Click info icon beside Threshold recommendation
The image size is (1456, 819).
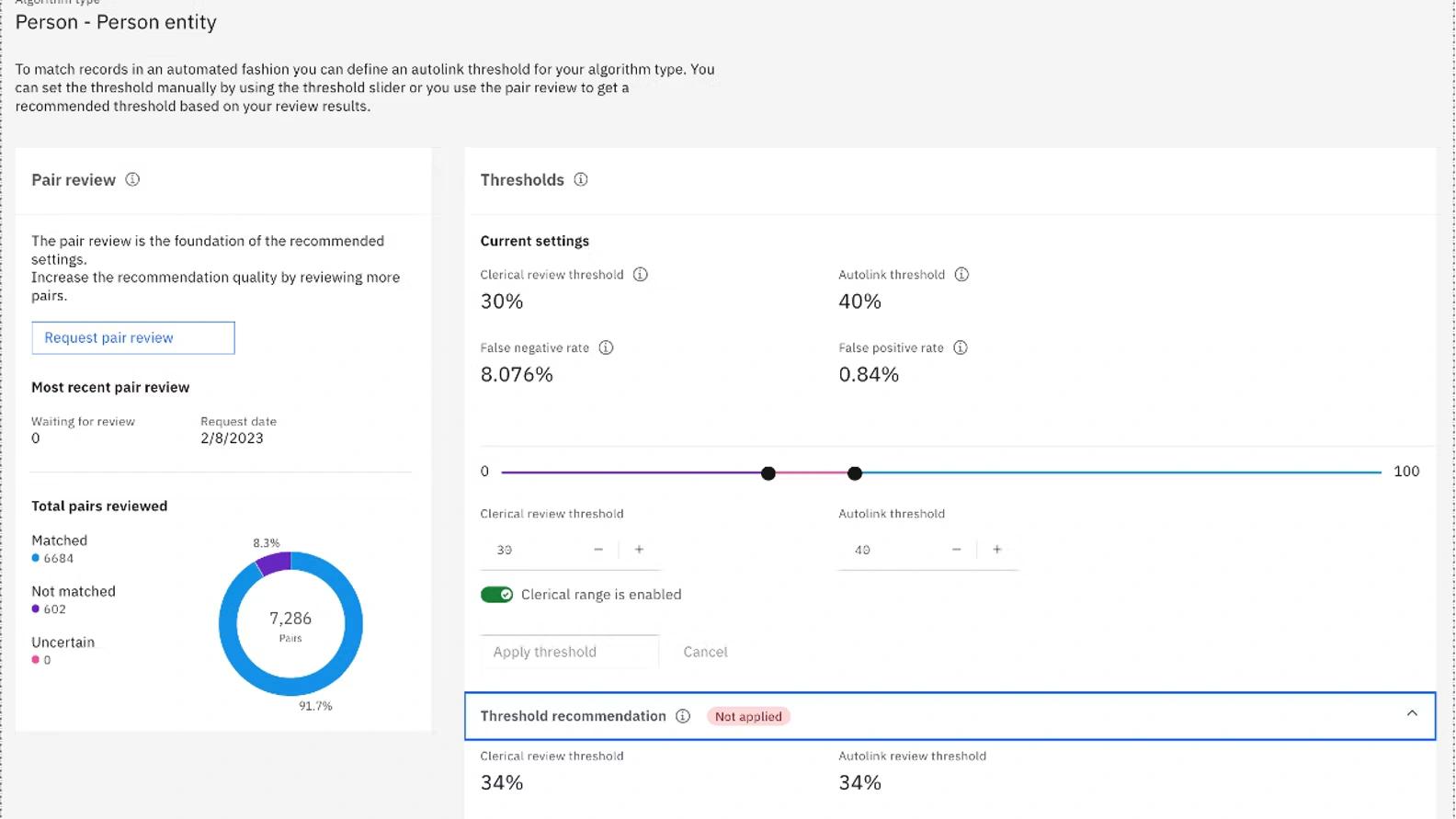pyautogui.click(x=683, y=717)
